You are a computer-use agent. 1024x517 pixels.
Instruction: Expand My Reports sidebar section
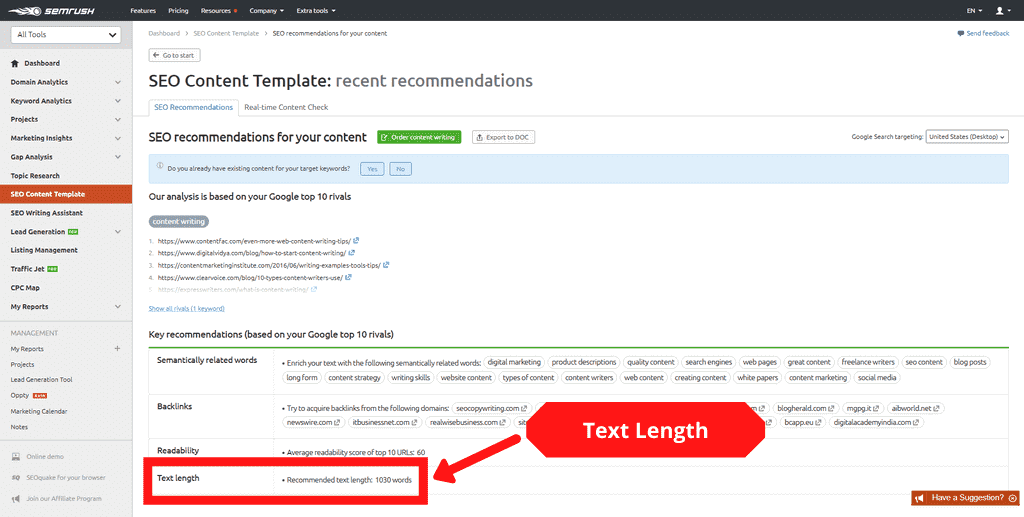118,307
